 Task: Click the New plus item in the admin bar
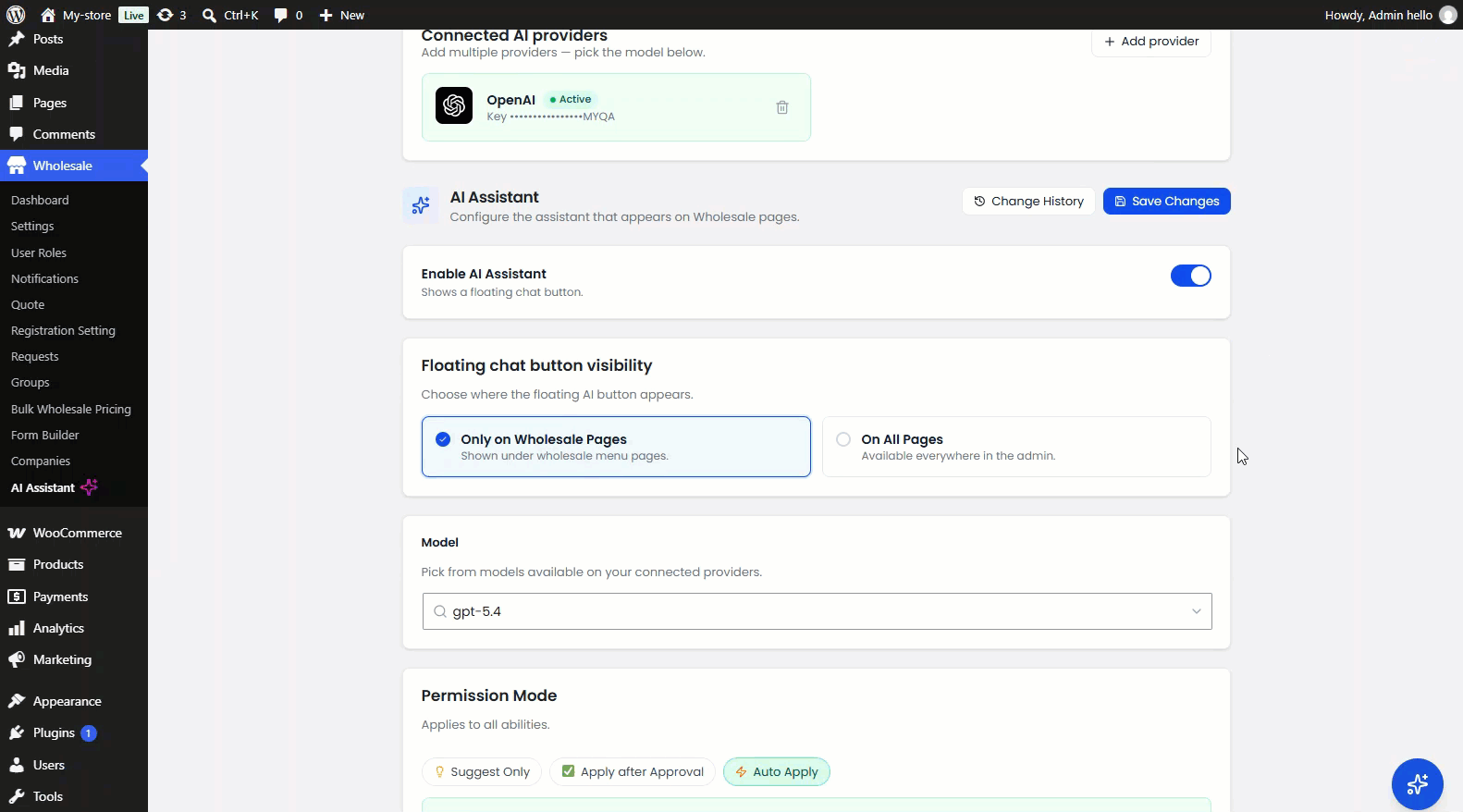[341, 15]
